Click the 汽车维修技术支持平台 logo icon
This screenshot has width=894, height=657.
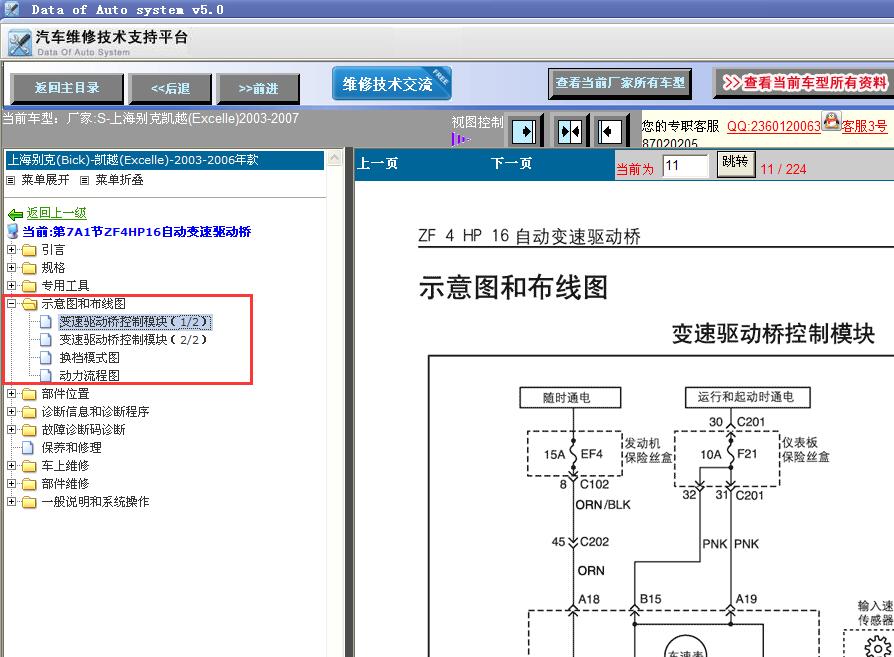tap(19, 43)
